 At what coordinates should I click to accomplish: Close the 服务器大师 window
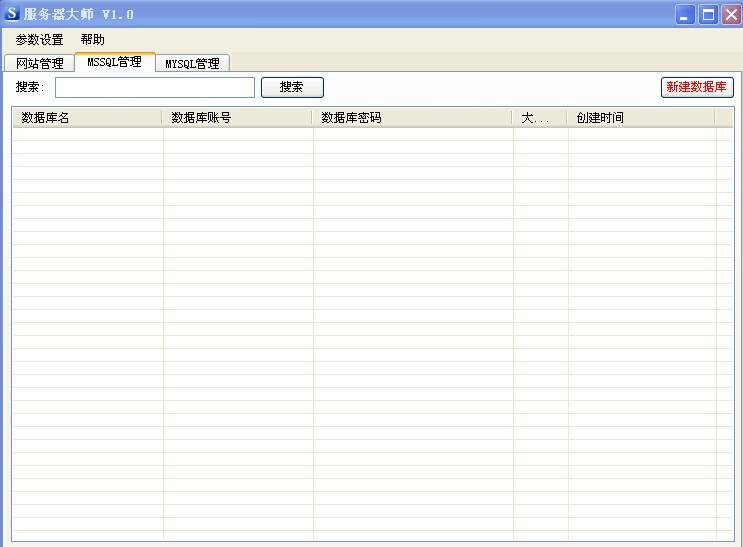click(x=730, y=14)
